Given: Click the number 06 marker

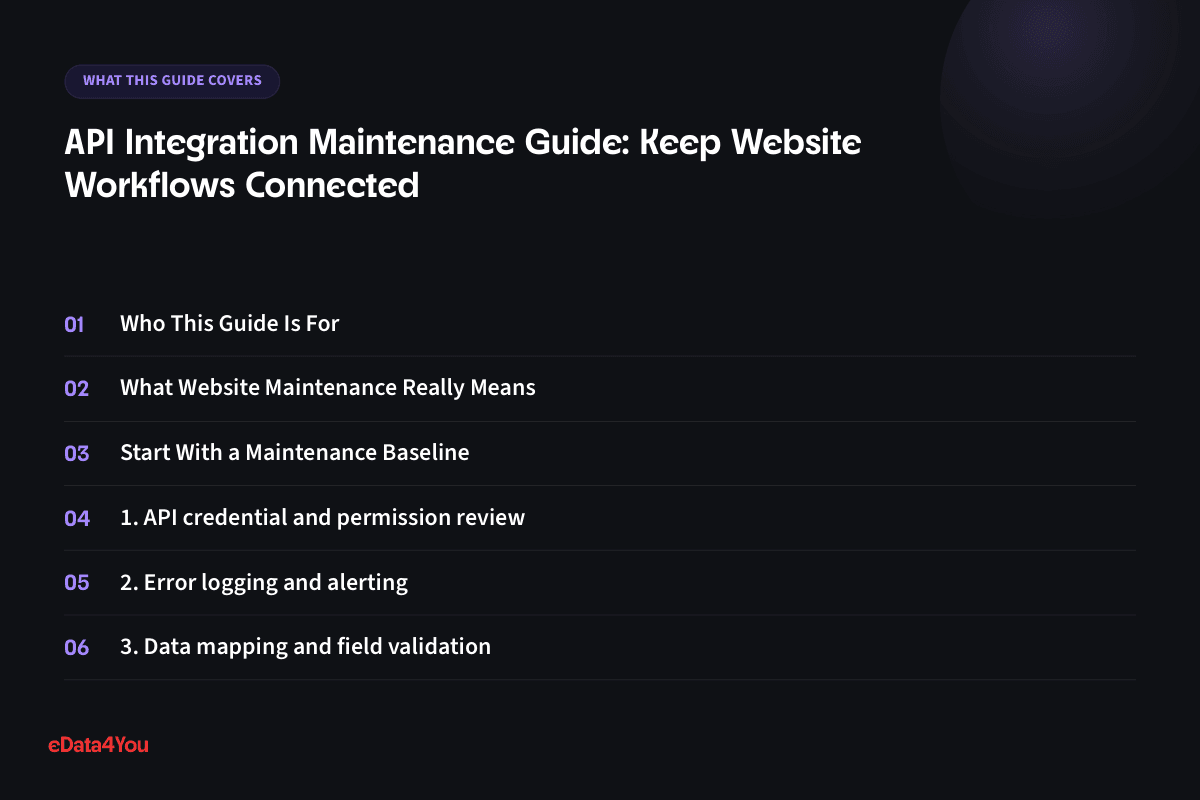Looking at the screenshot, I should [77, 647].
